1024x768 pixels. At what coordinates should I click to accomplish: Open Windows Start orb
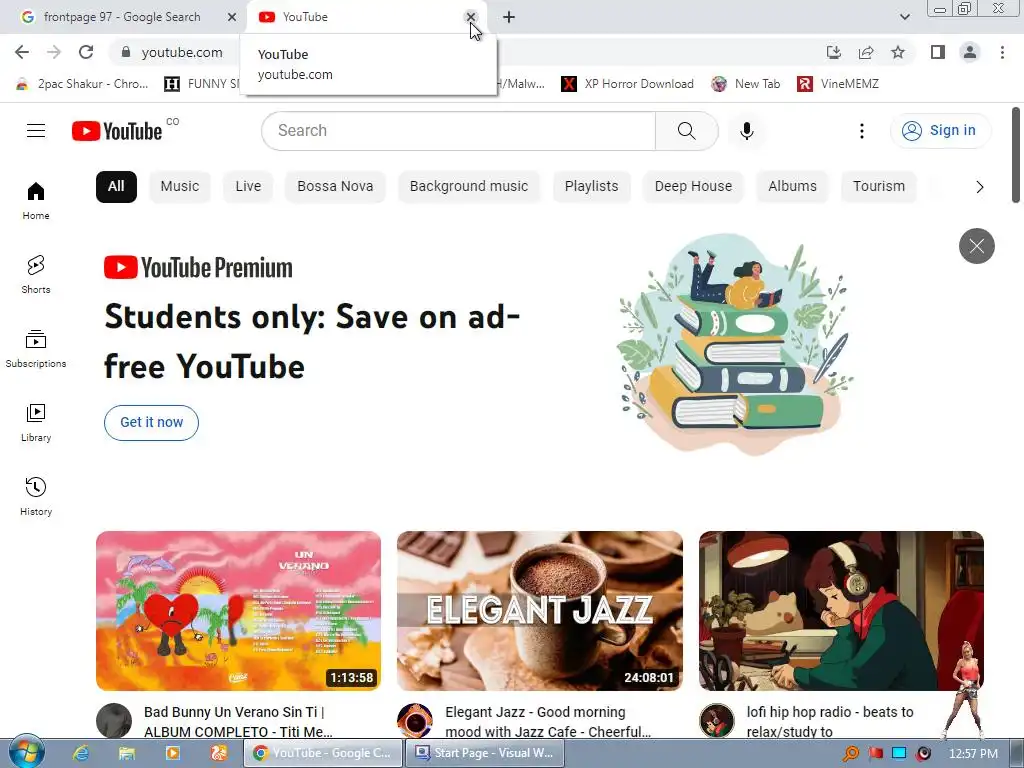coord(26,752)
